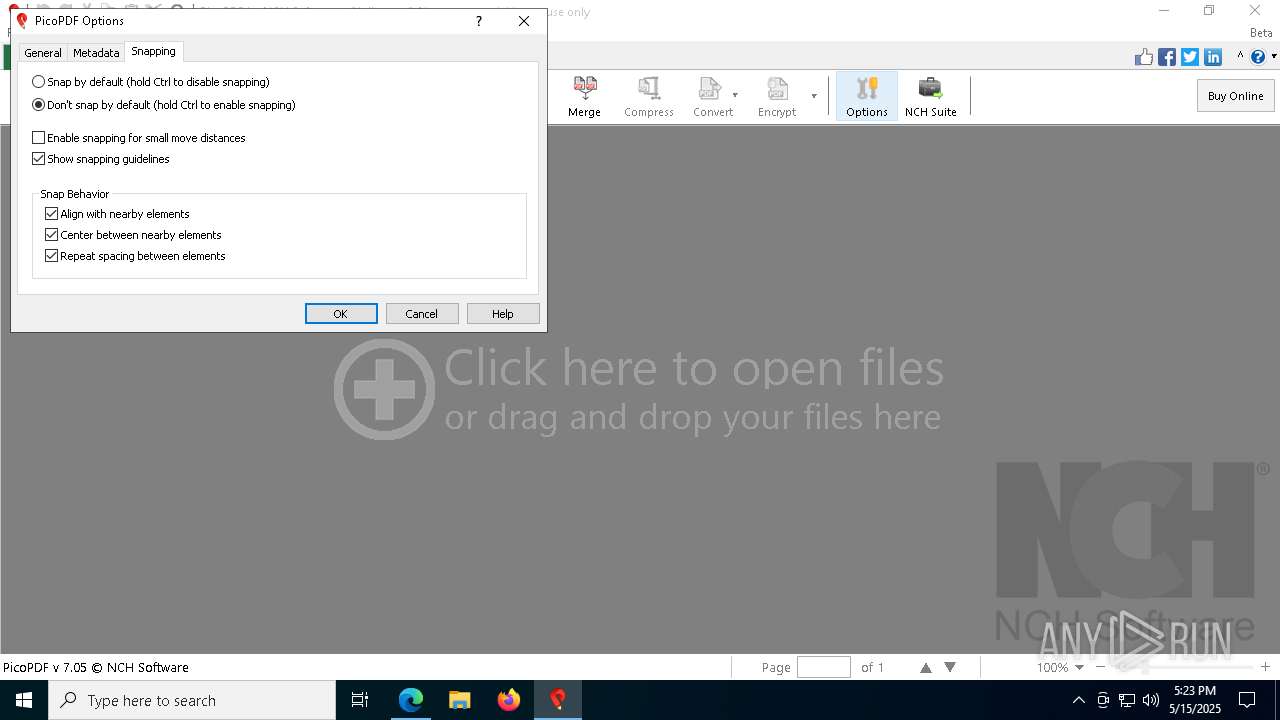The height and width of the screenshot is (720, 1280).
Task: Click OK in the Options dialog
Action: coord(341,314)
